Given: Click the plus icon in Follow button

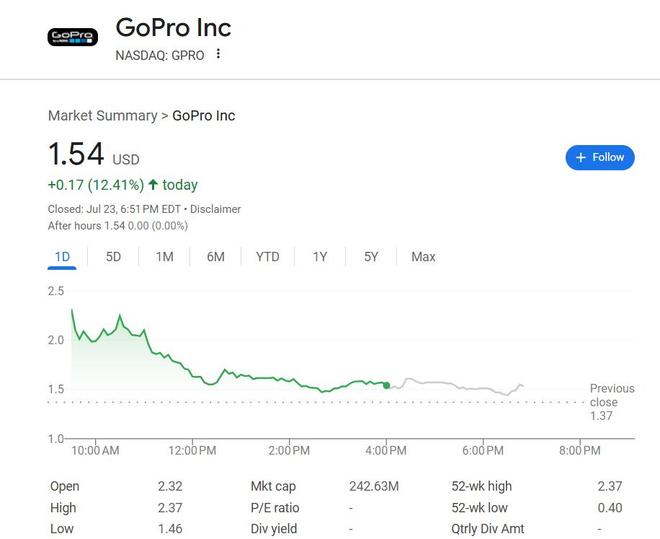Looking at the screenshot, I should tap(581, 157).
